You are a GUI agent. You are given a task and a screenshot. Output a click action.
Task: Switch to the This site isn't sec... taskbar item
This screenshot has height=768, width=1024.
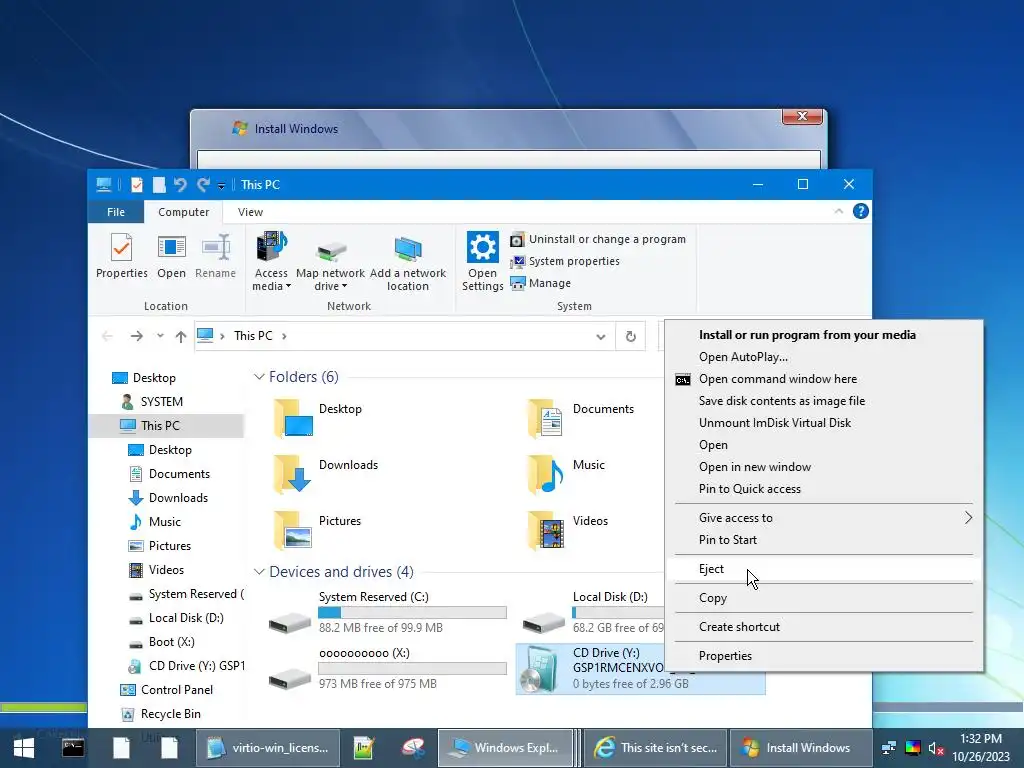pos(656,748)
